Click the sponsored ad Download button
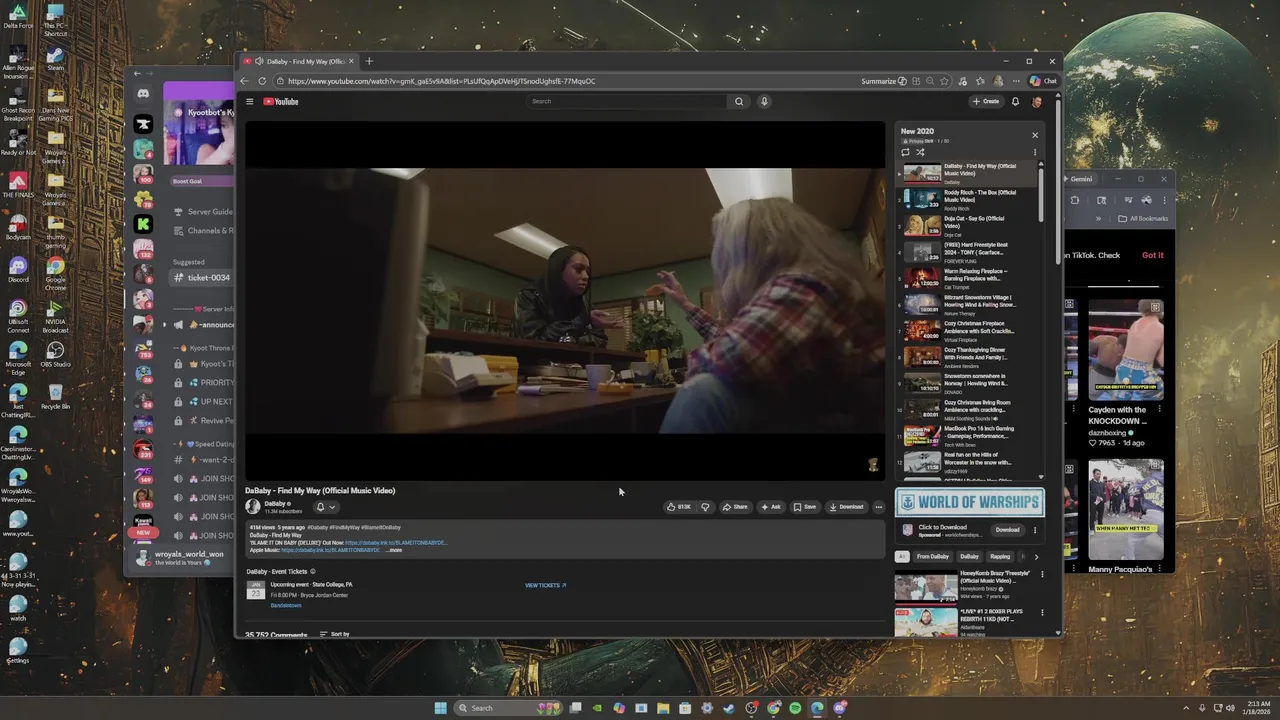Image resolution: width=1280 pixels, height=720 pixels. click(1007, 530)
